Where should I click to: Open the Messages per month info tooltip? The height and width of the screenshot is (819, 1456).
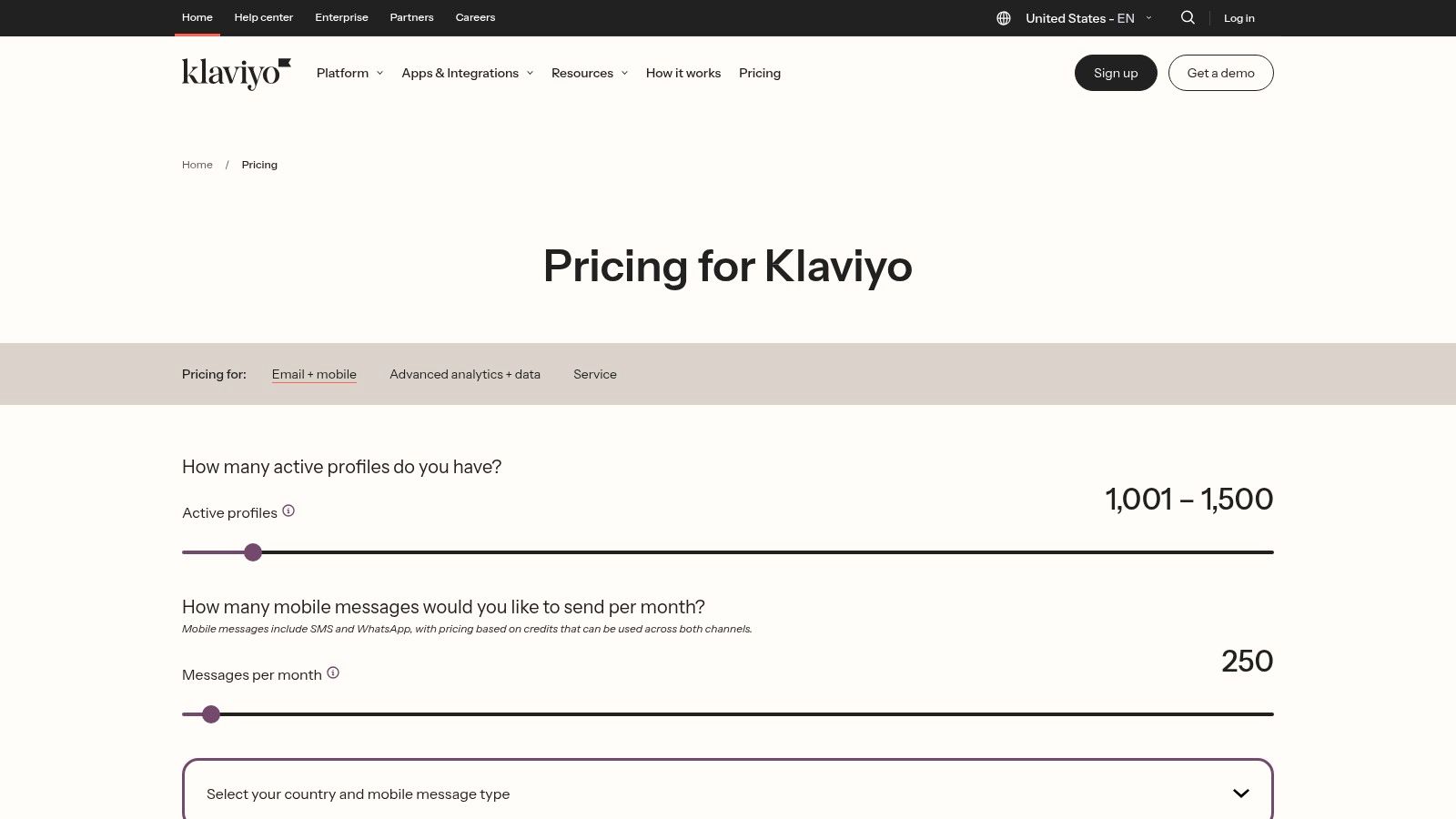click(333, 672)
